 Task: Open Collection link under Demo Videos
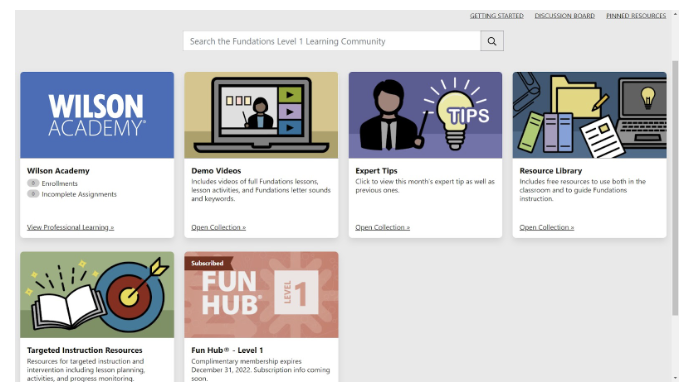pyautogui.click(x=218, y=227)
